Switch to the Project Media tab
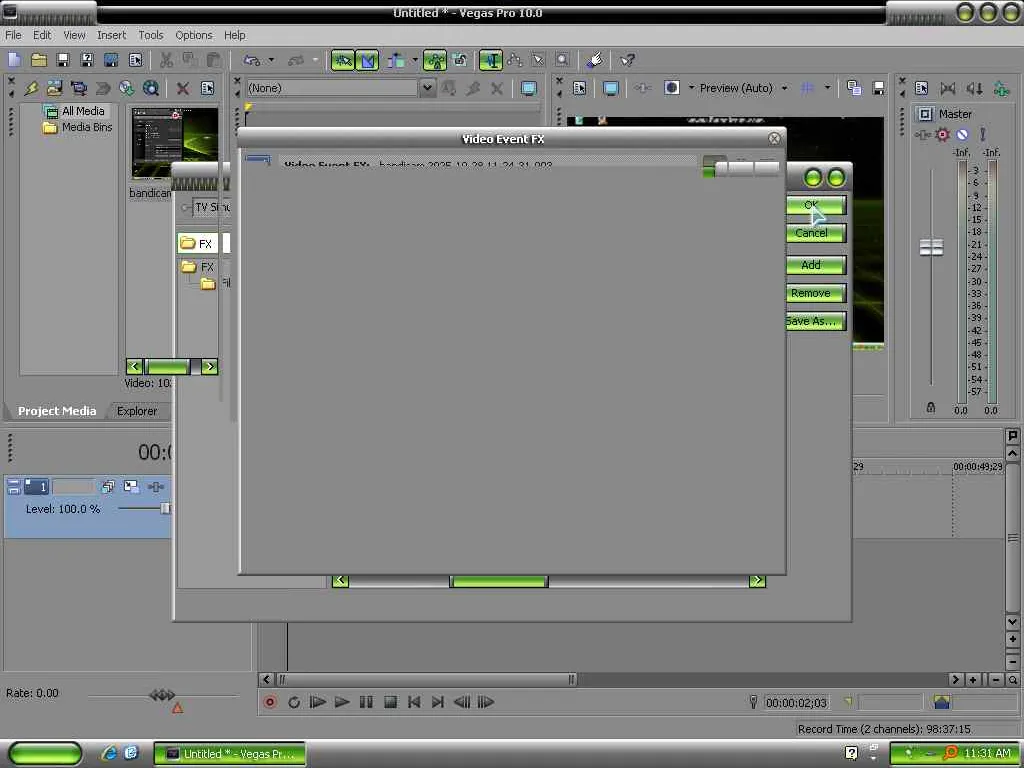The width and height of the screenshot is (1024, 768). click(57, 411)
